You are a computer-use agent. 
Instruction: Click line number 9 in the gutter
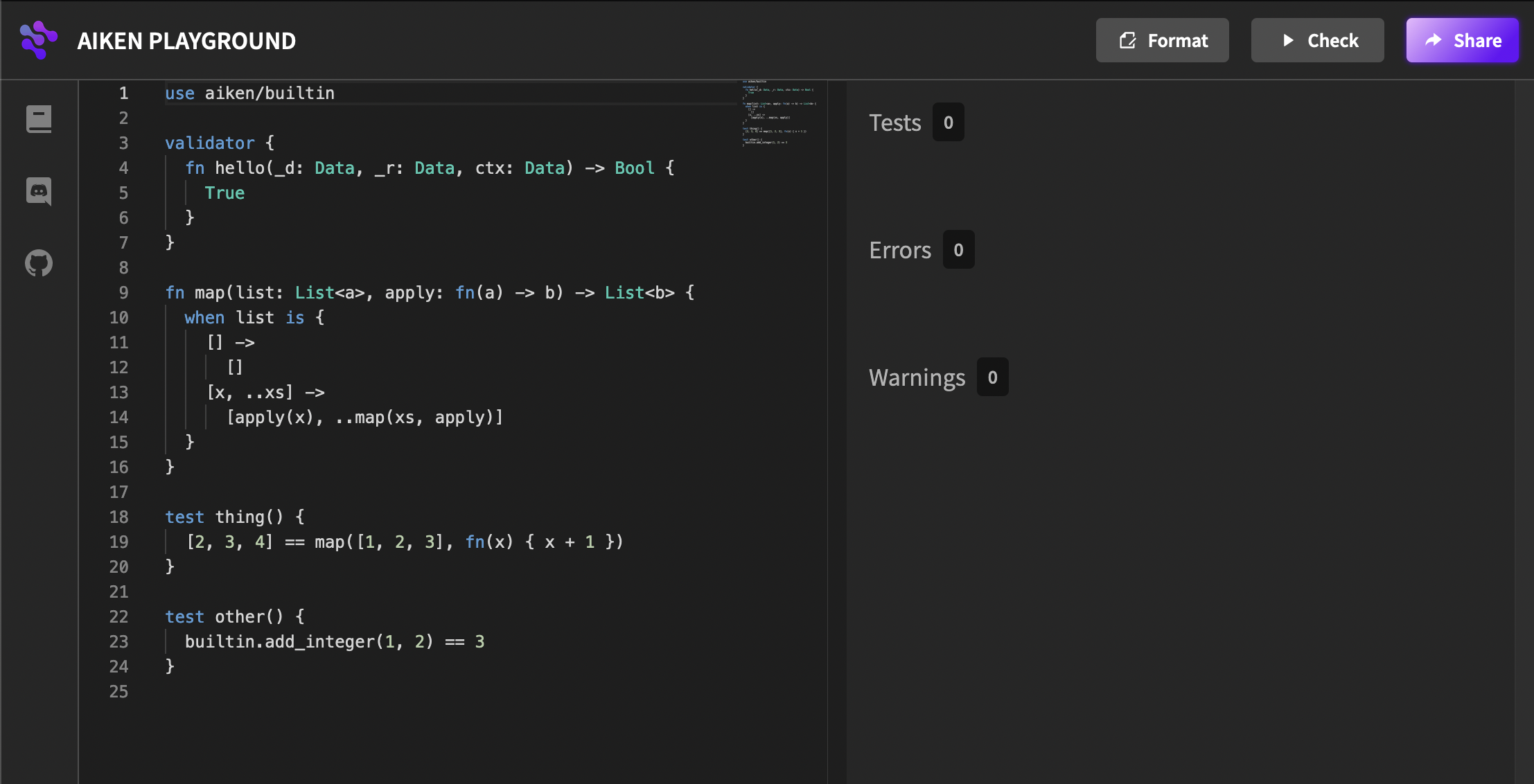tap(123, 293)
